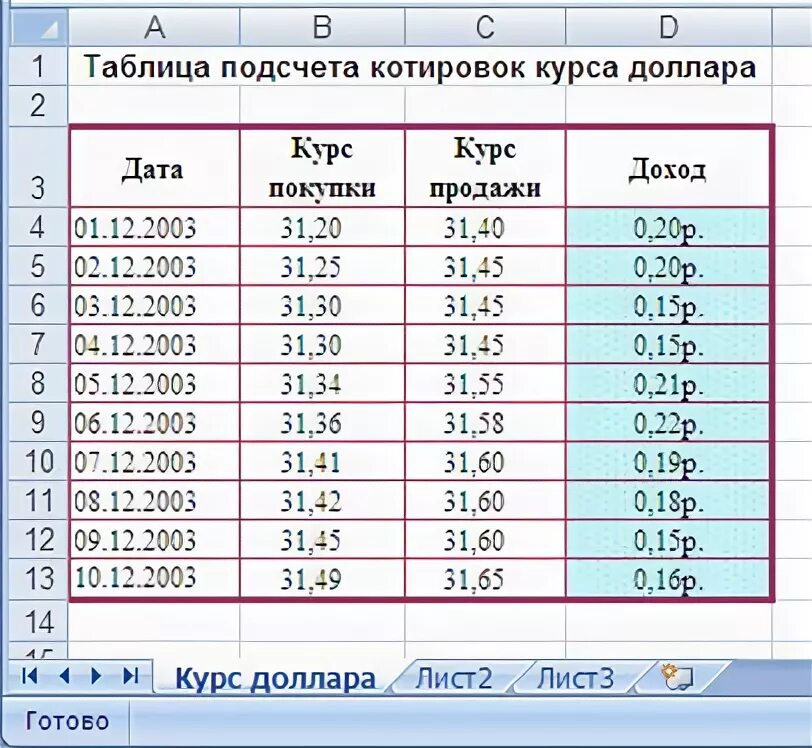Go to last sheet navigation arrow
The height and width of the screenshot is (748, 812).
click(130, 675)
